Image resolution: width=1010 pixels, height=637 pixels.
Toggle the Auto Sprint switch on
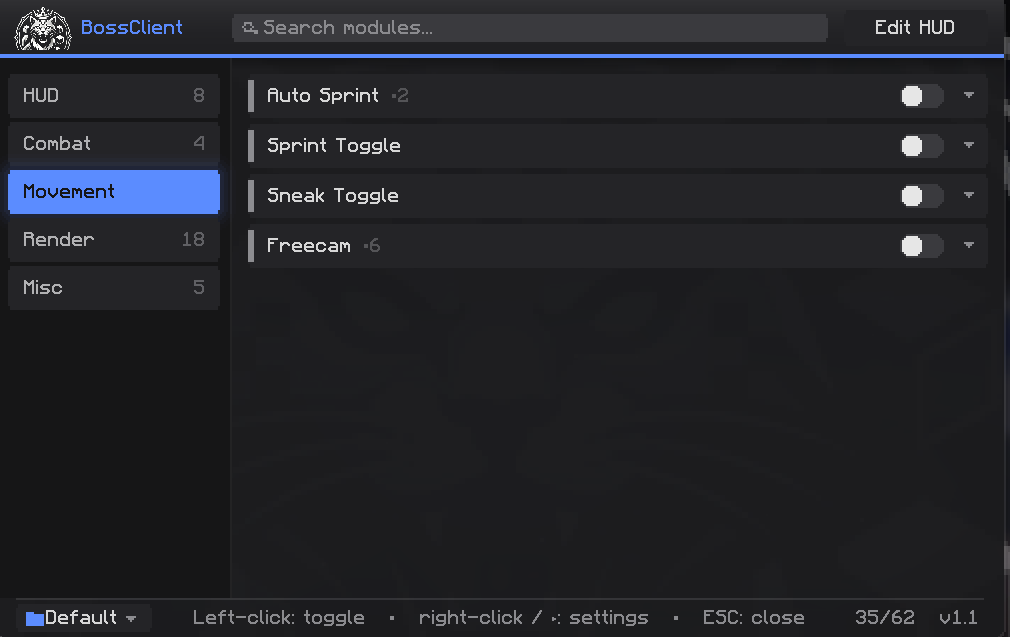click(922, 96)
